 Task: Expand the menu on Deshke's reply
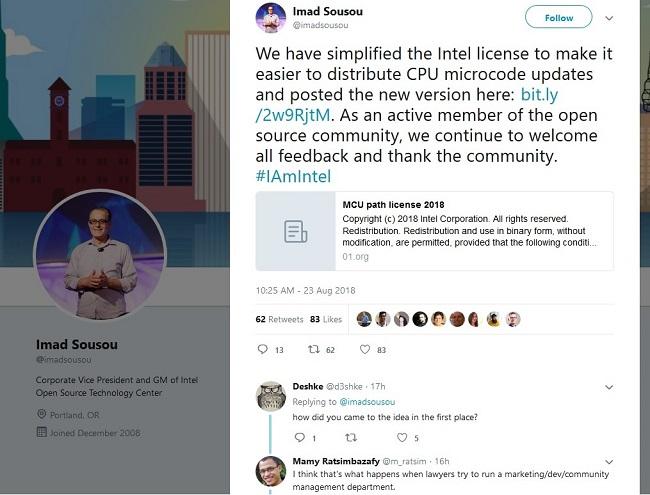(609, 387)
